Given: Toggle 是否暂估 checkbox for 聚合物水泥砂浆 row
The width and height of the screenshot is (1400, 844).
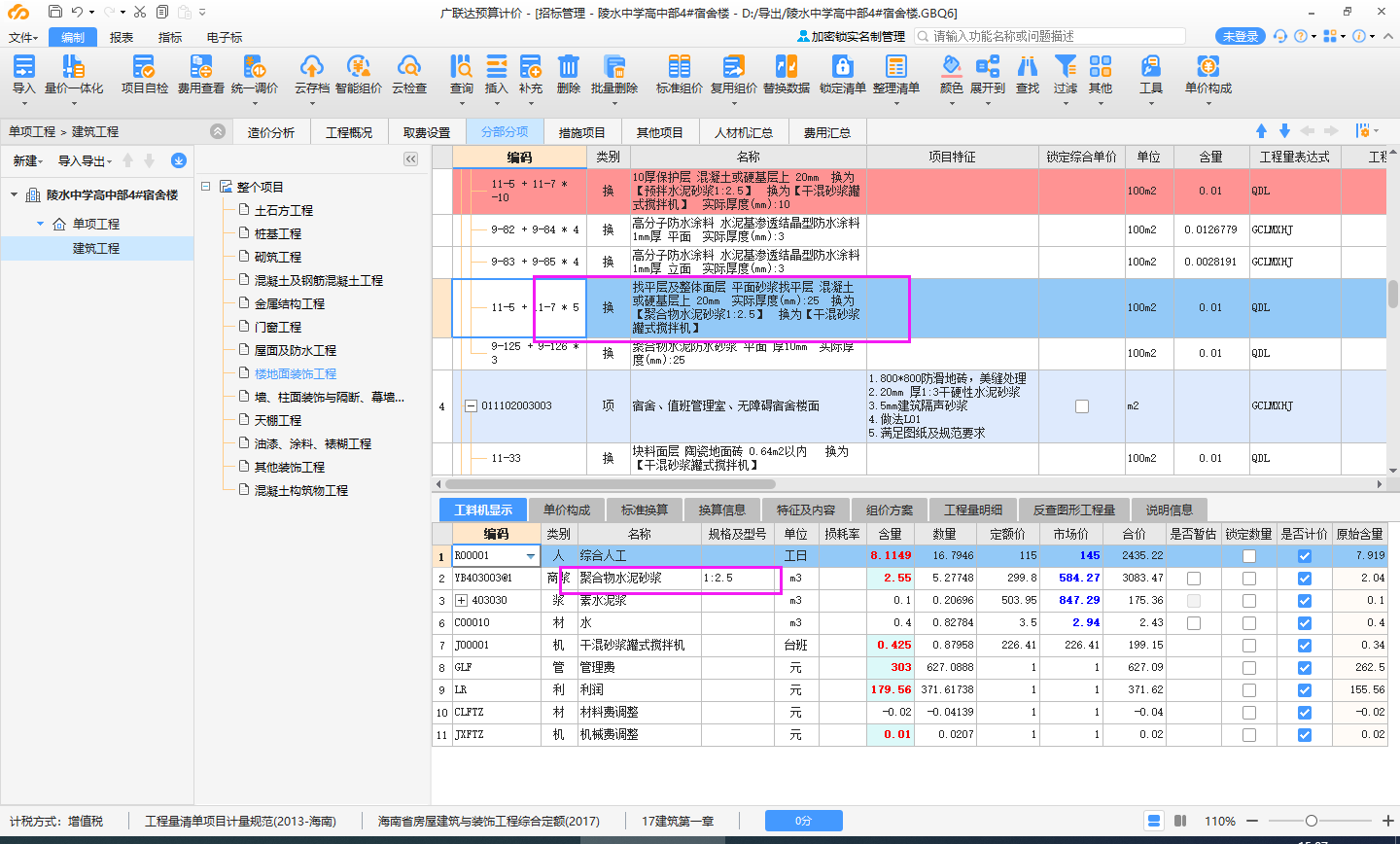Looking at the screenshot, I should [1194, 579].
